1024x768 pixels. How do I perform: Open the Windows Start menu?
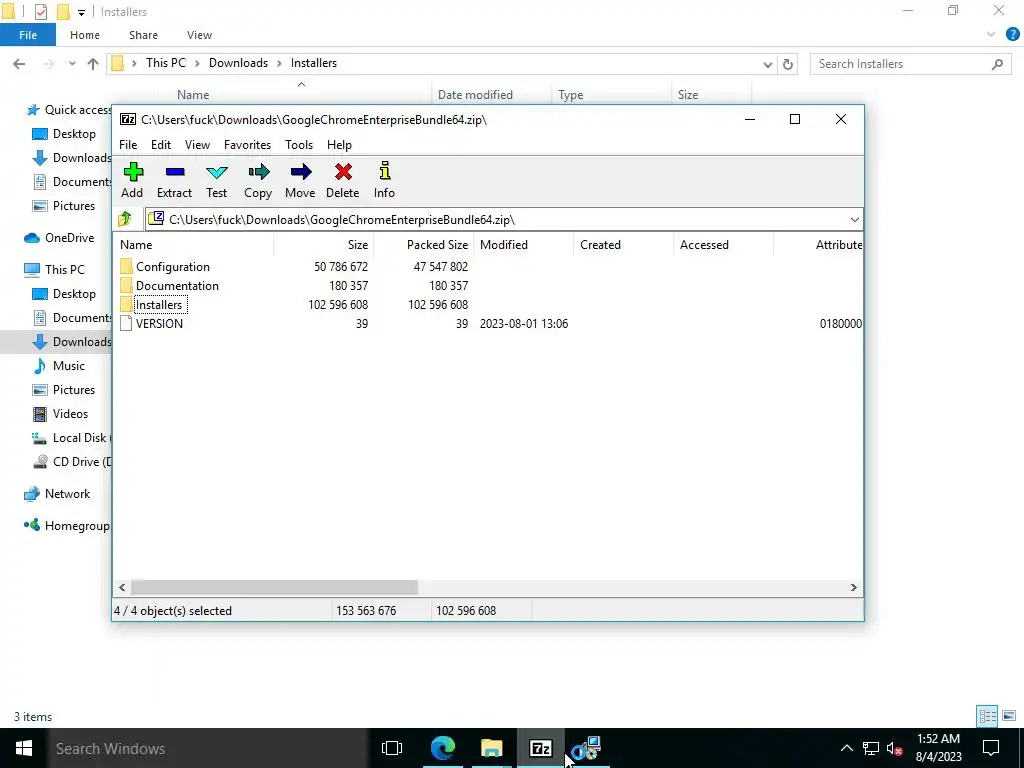click(24, 748)
